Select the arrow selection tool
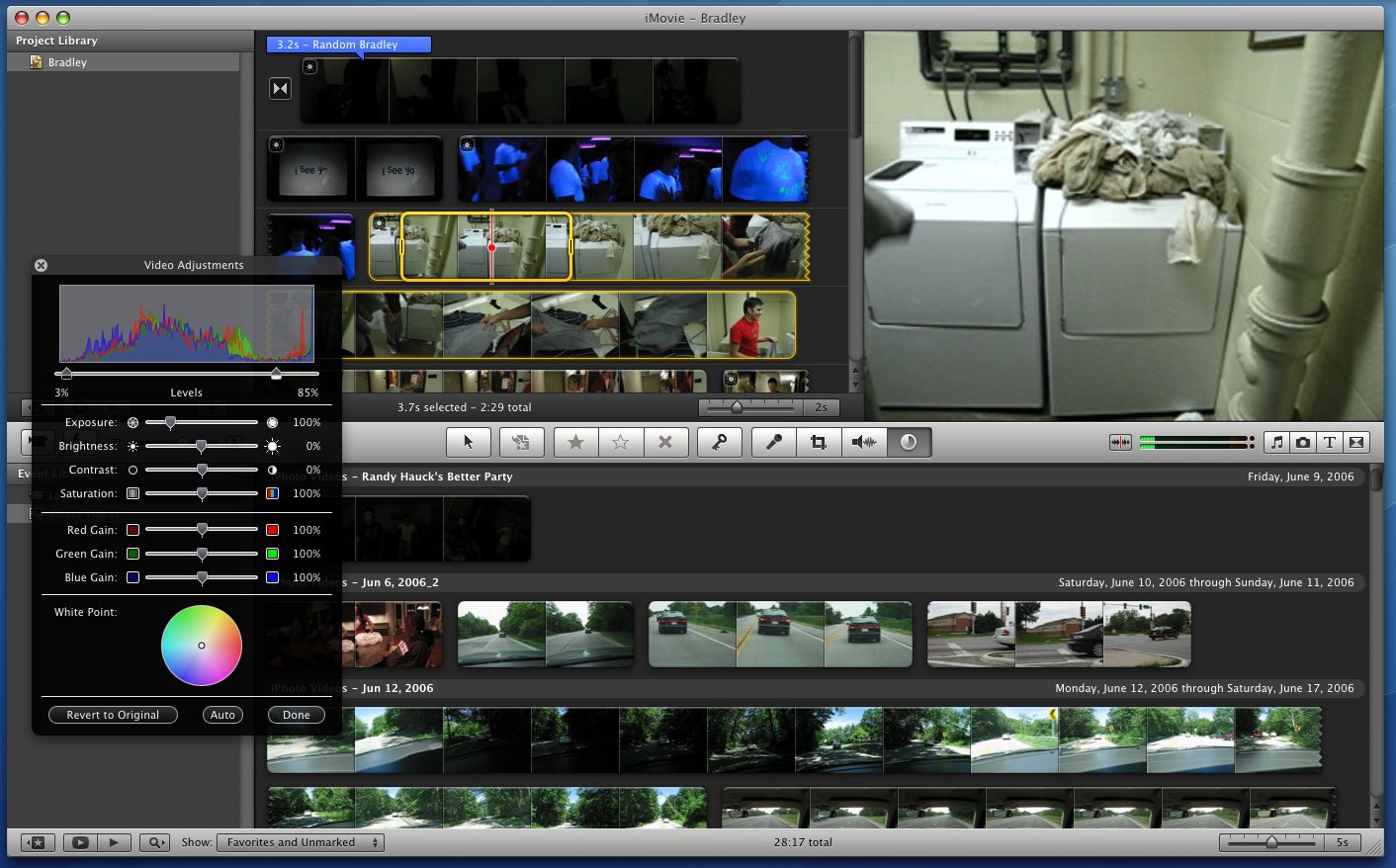1396x868 pixels. coord(469,442)
